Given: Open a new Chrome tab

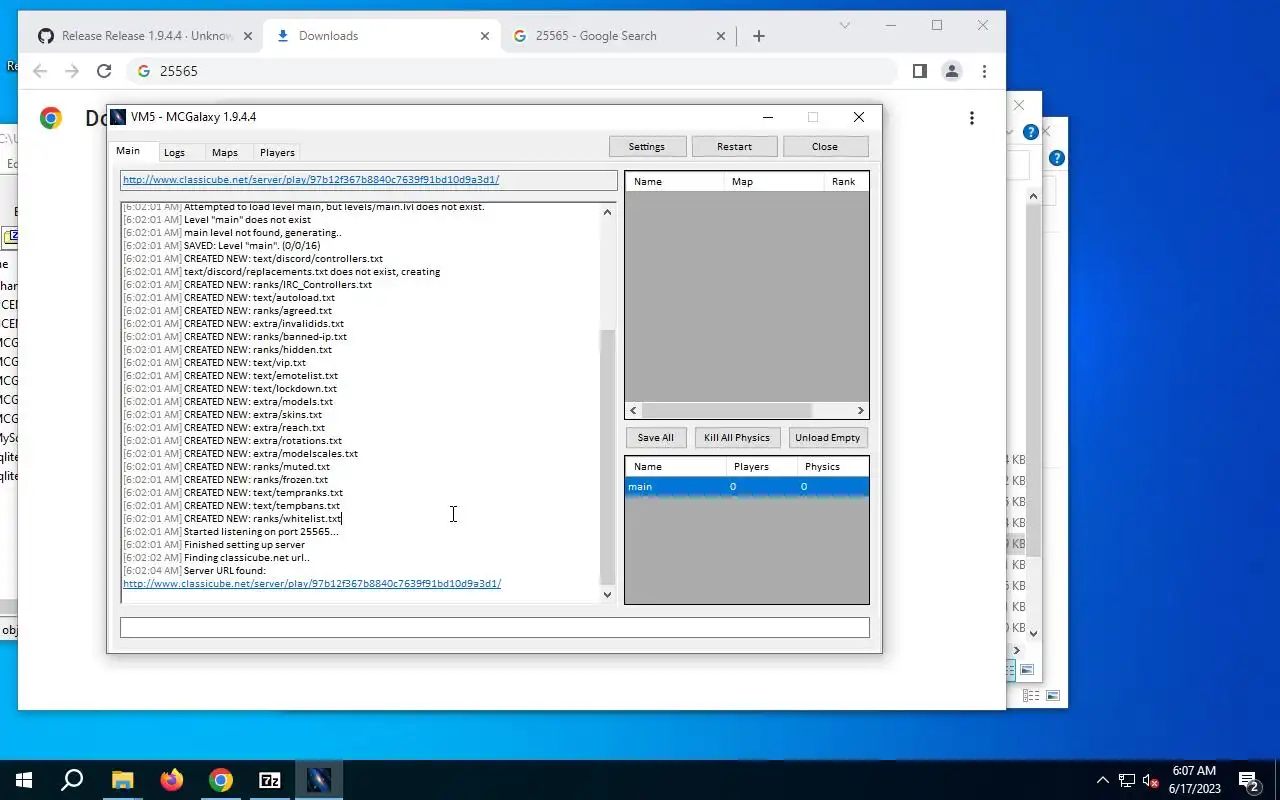Looking at the screenshot, I should tap(759, 36).
